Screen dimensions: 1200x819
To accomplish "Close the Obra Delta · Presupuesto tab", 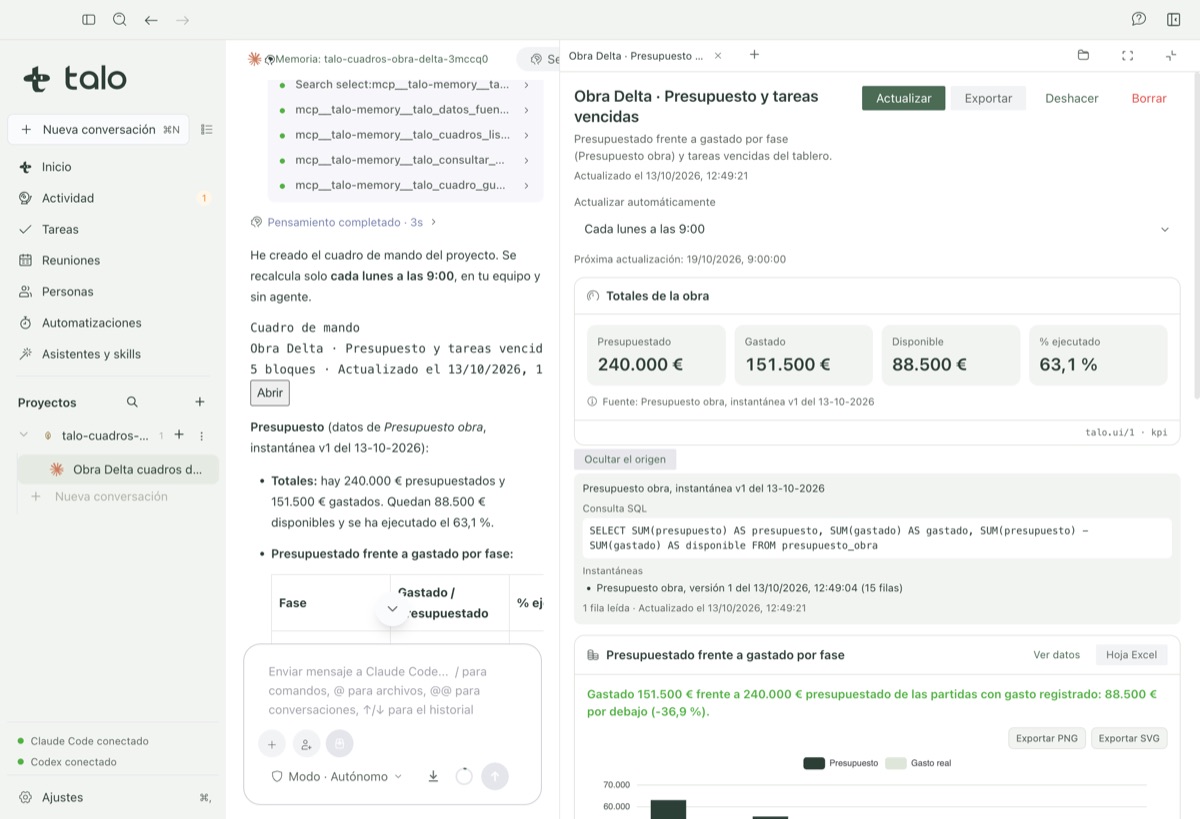I will tap(718, 56).
